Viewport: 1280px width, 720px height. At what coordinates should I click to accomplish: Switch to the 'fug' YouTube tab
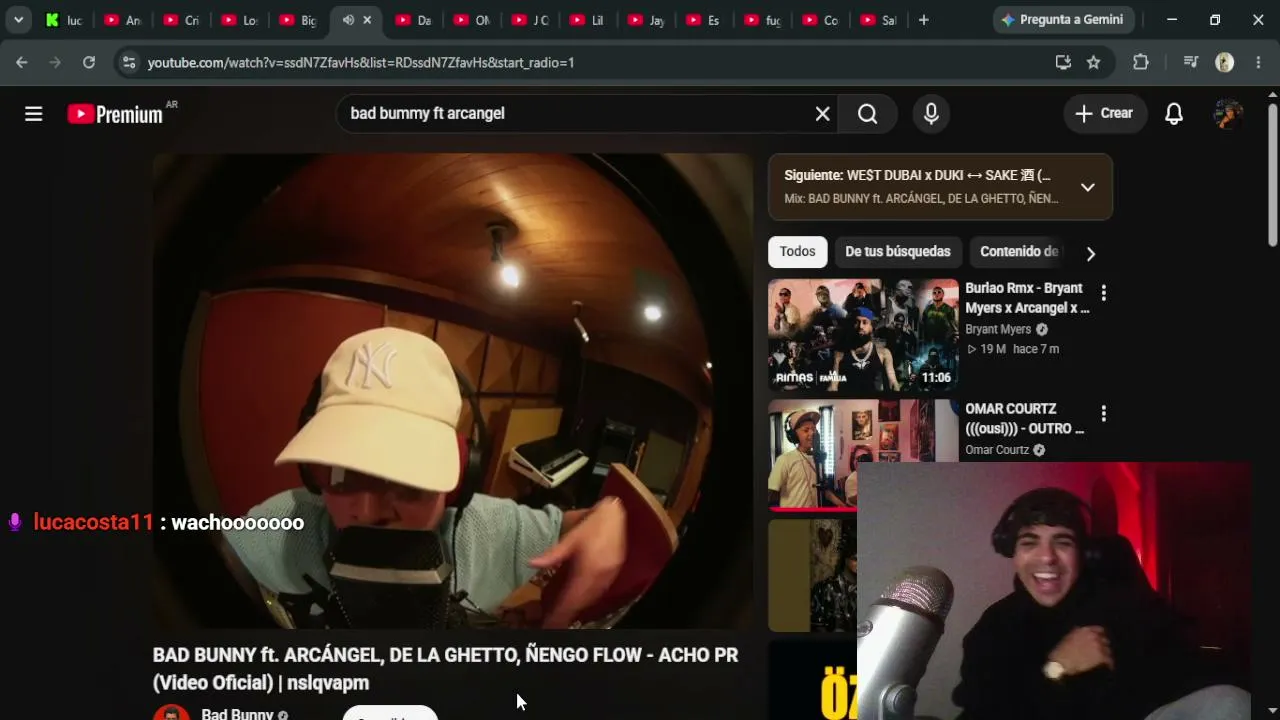point(762,20)
